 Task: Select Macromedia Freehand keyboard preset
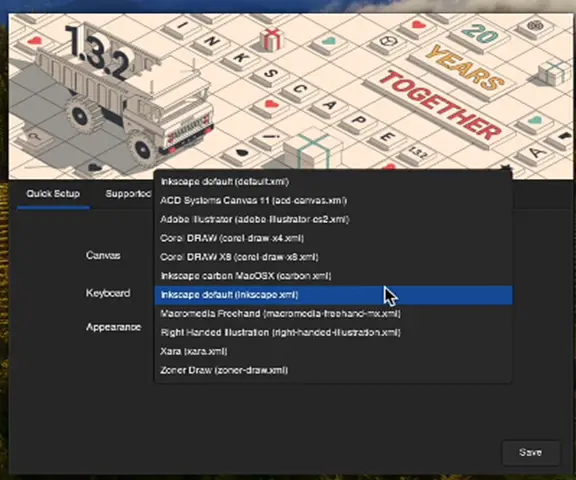[x=333, y=314]
